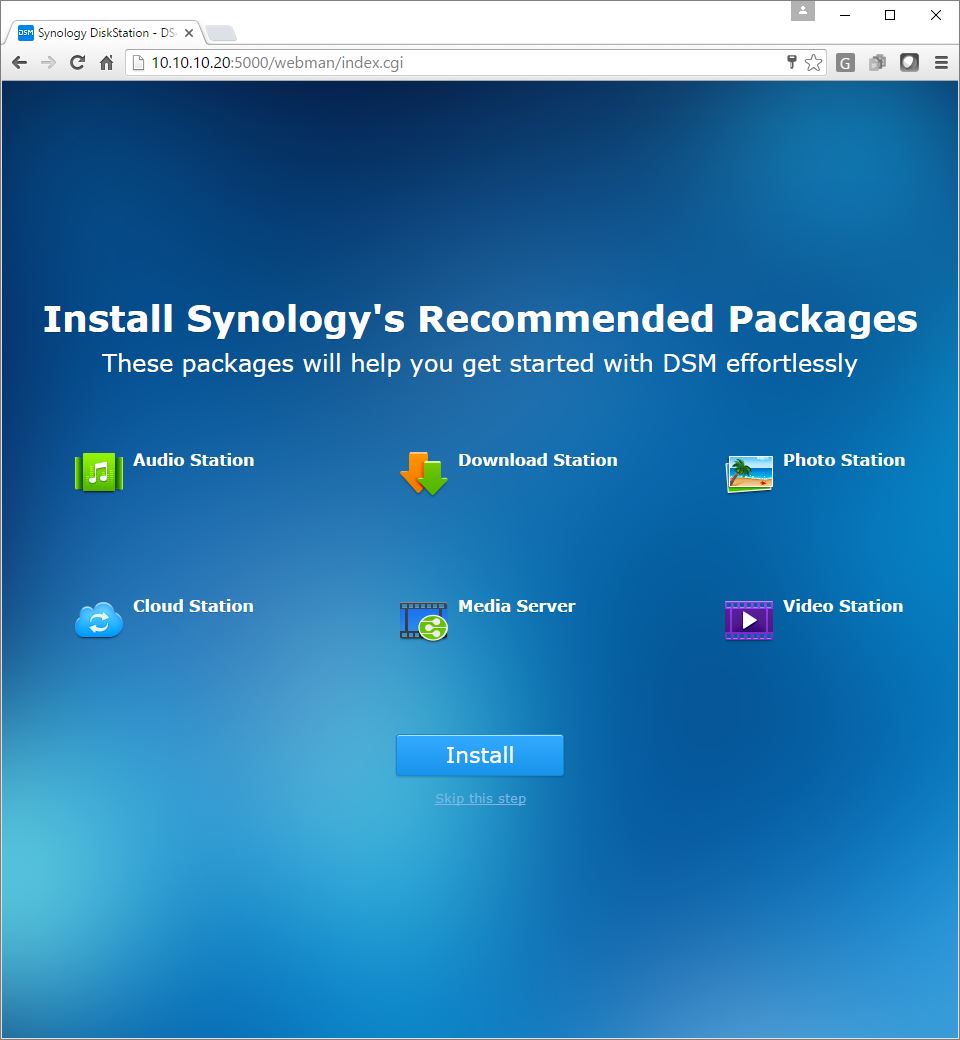Viewport: 960px width, 1040px height.
Task: Close the browser window
Action: pos(935,15)
